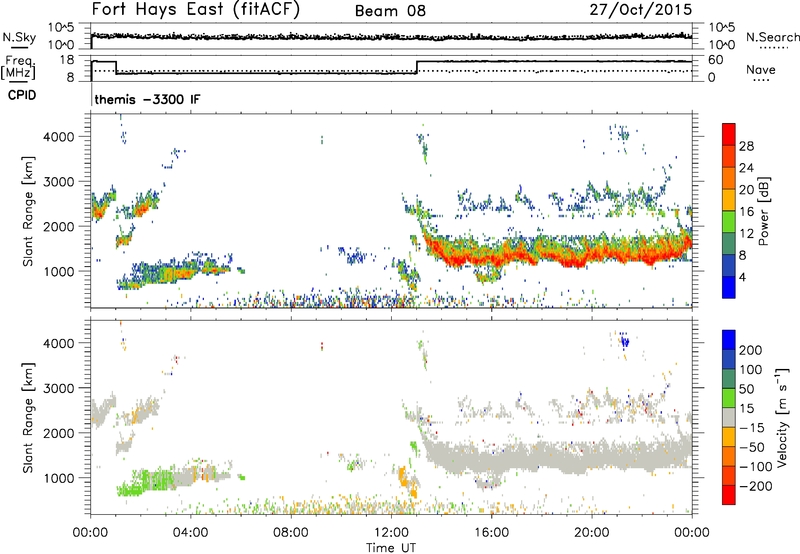The height and width of the screenshot is (554, 800).
Task: Click the '10^0' tick on the N.Sky axis
Action: [x=61, y=45]
